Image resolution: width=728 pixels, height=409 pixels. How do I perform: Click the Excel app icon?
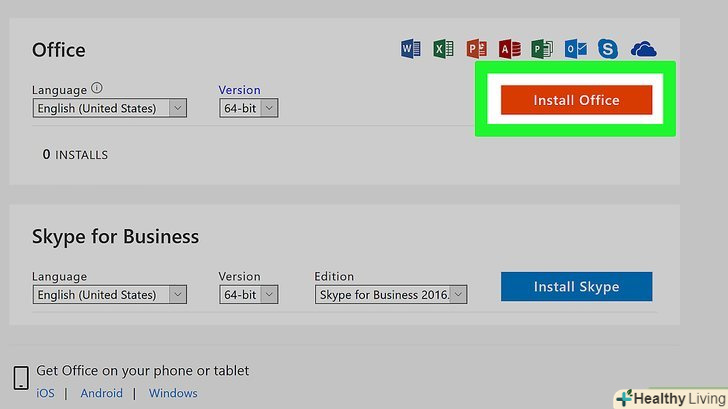(x=443, y=49)
